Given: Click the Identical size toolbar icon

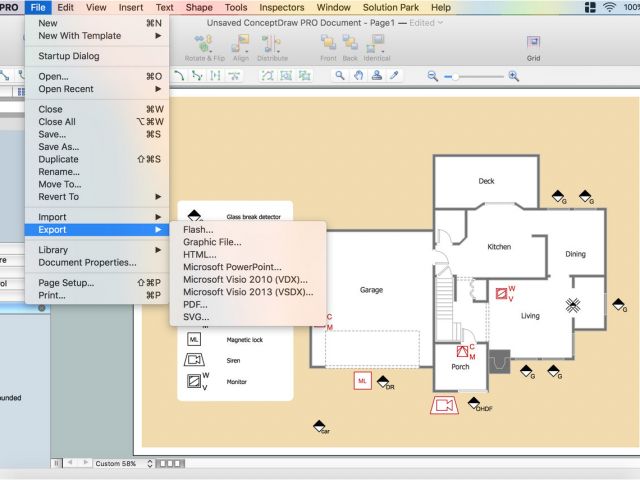Looking at the screenshot, I should pos(377,44).
